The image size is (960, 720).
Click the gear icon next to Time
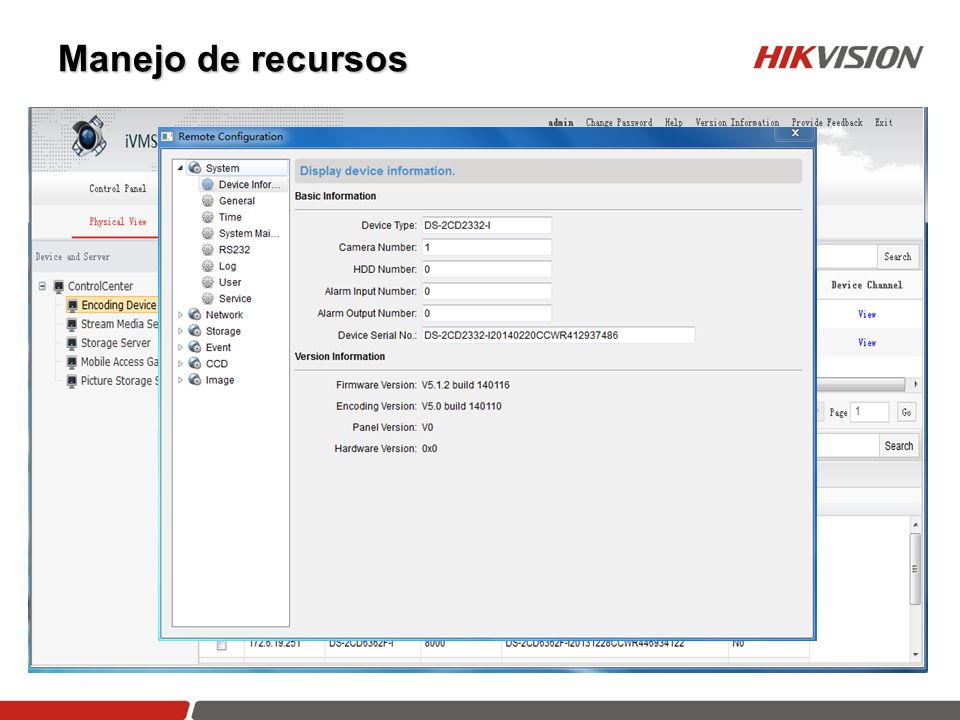(208, 217)
